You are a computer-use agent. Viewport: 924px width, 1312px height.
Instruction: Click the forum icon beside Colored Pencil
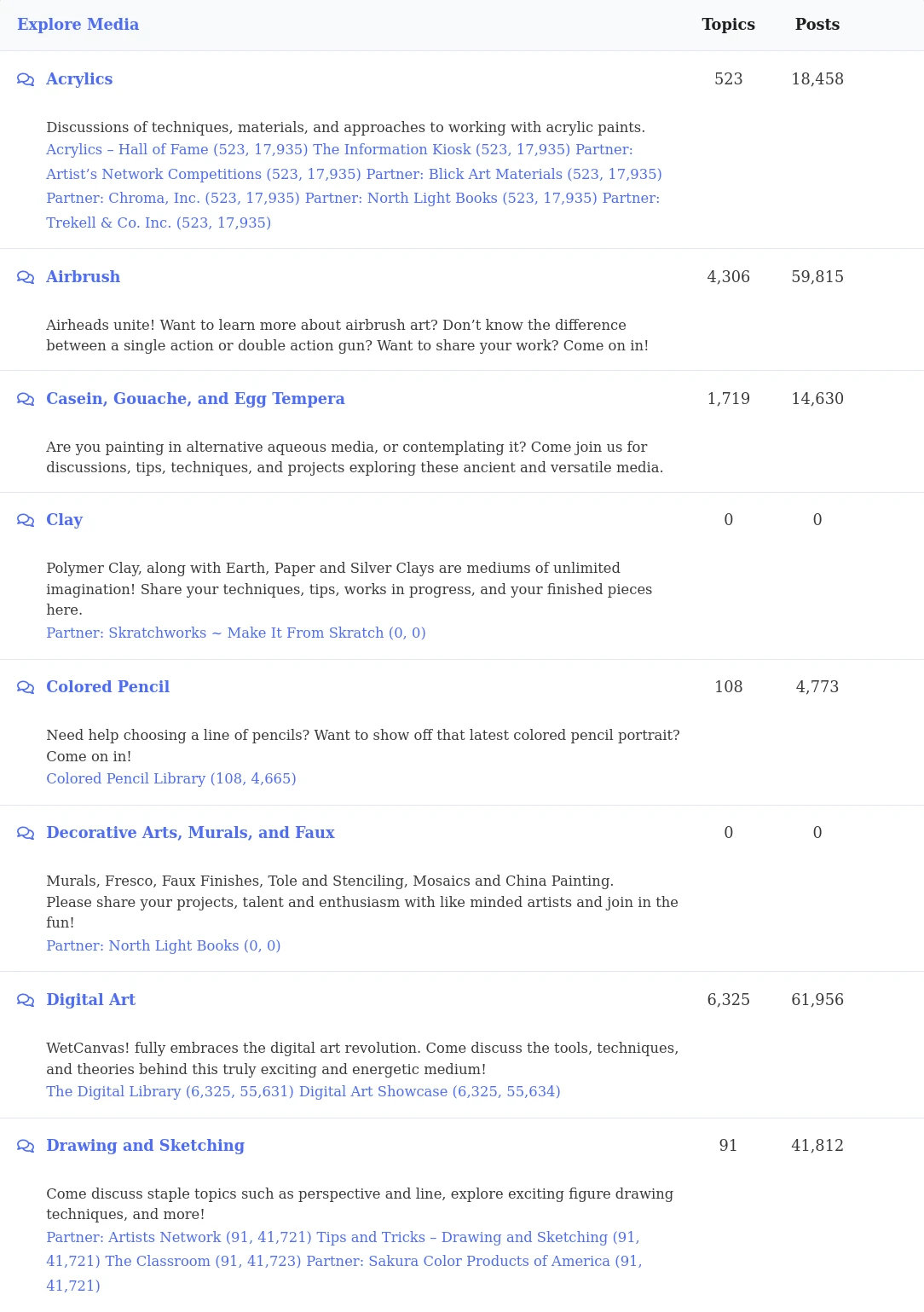coord(26,687)
